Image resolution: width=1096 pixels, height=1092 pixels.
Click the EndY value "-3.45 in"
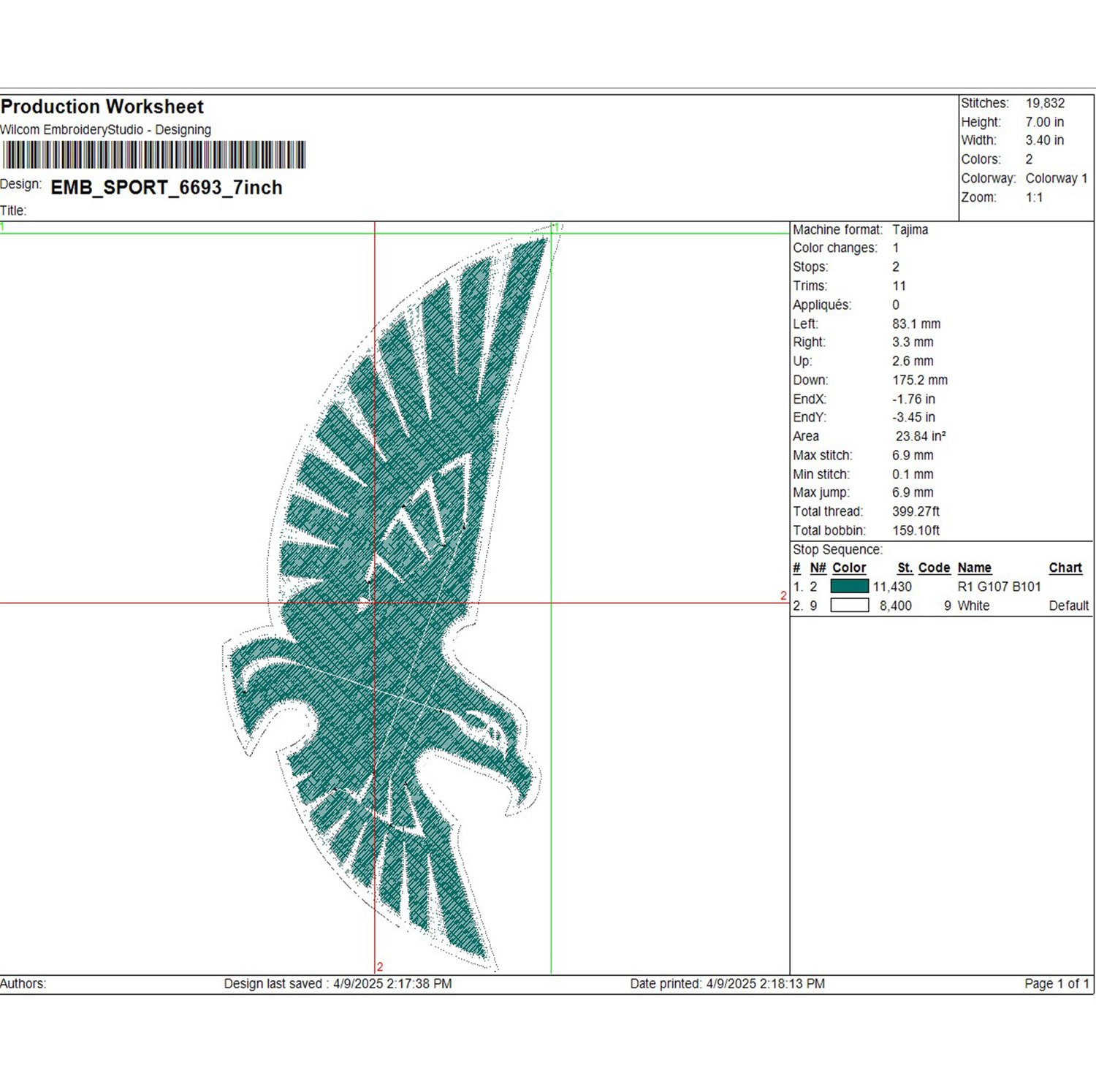913,417
